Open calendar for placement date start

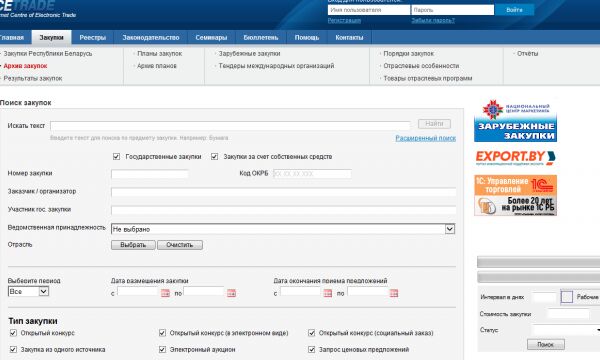[x=165, y=293]
